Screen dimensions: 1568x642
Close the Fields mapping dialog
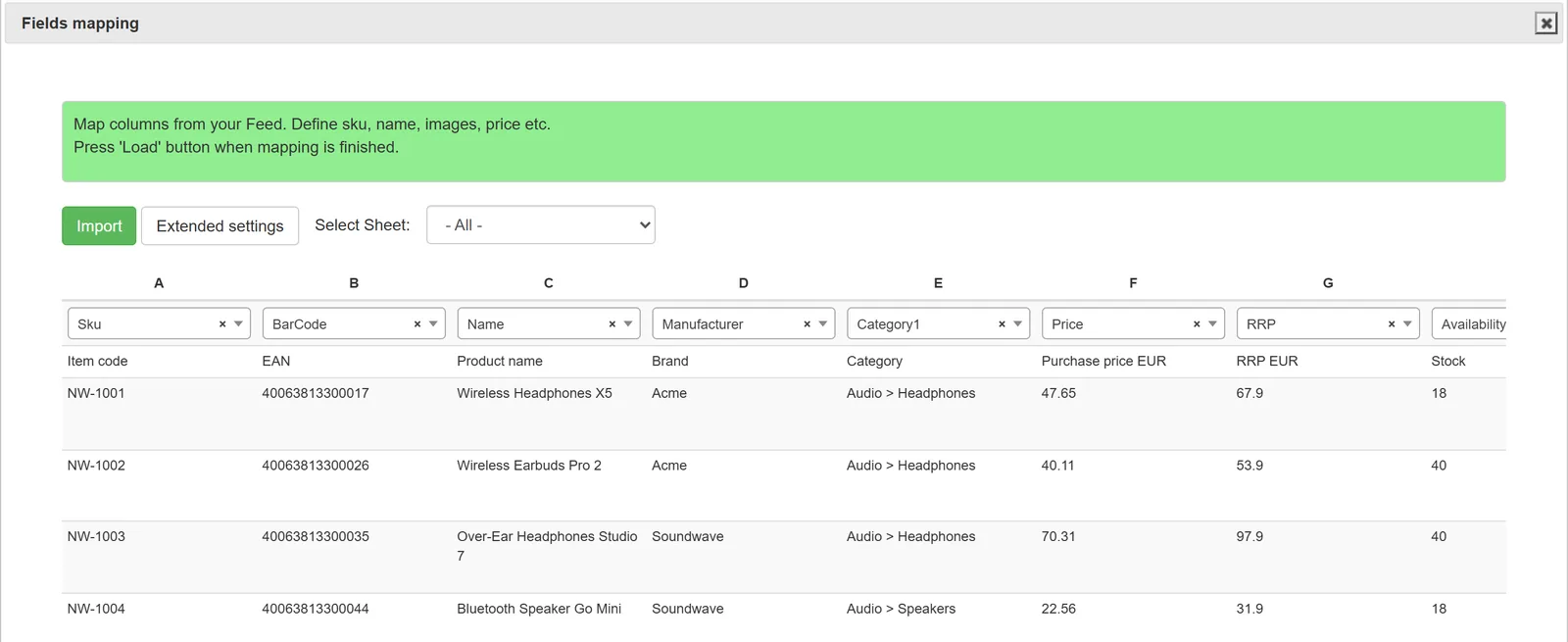1545,24
